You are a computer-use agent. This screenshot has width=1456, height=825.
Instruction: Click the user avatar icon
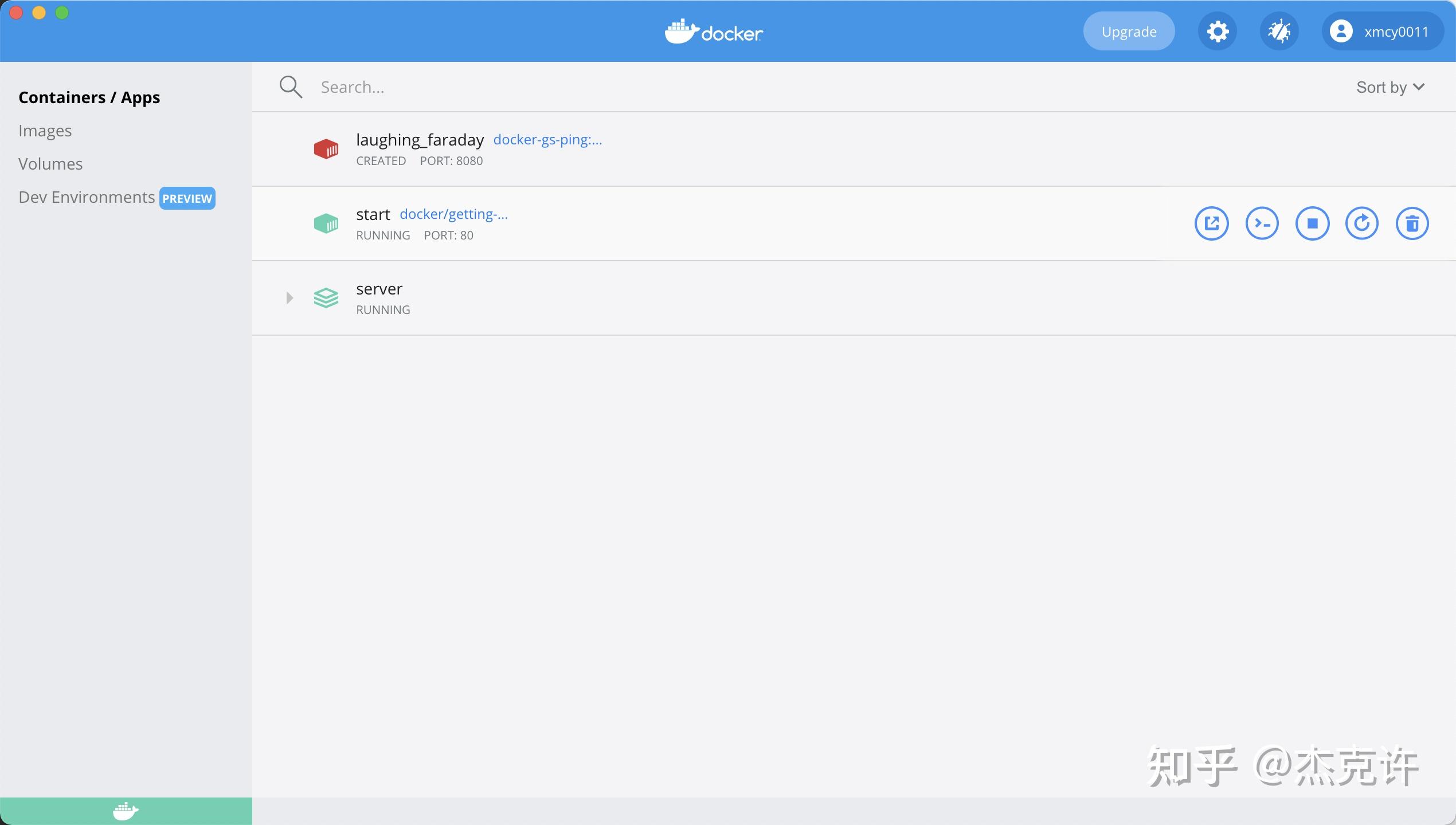tap(1341, 32)
